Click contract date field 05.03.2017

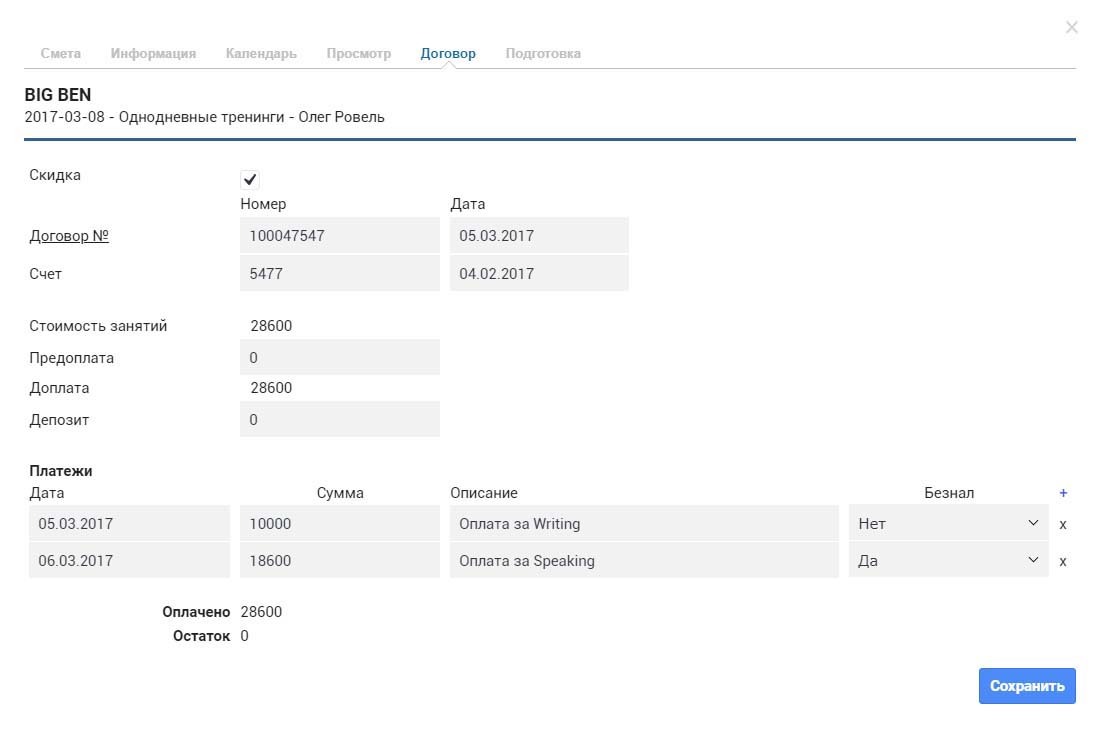point(539,236)
